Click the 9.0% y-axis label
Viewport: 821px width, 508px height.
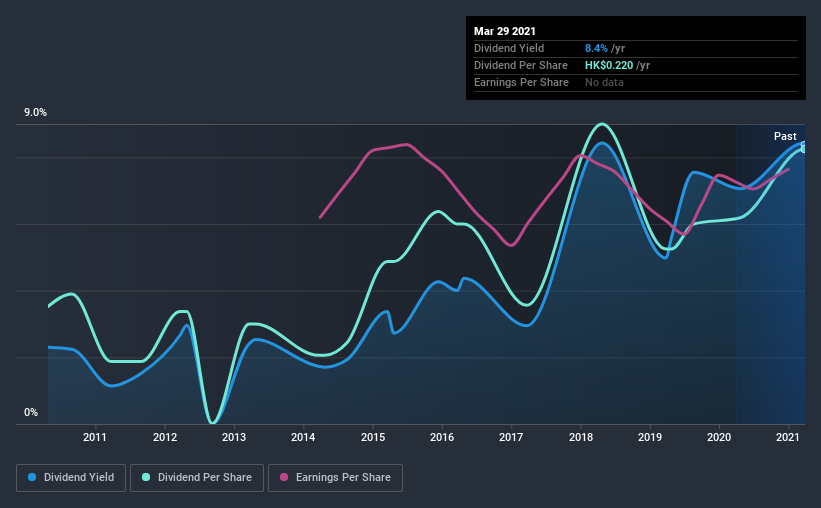pyautogui.click(x=35, y=113)
